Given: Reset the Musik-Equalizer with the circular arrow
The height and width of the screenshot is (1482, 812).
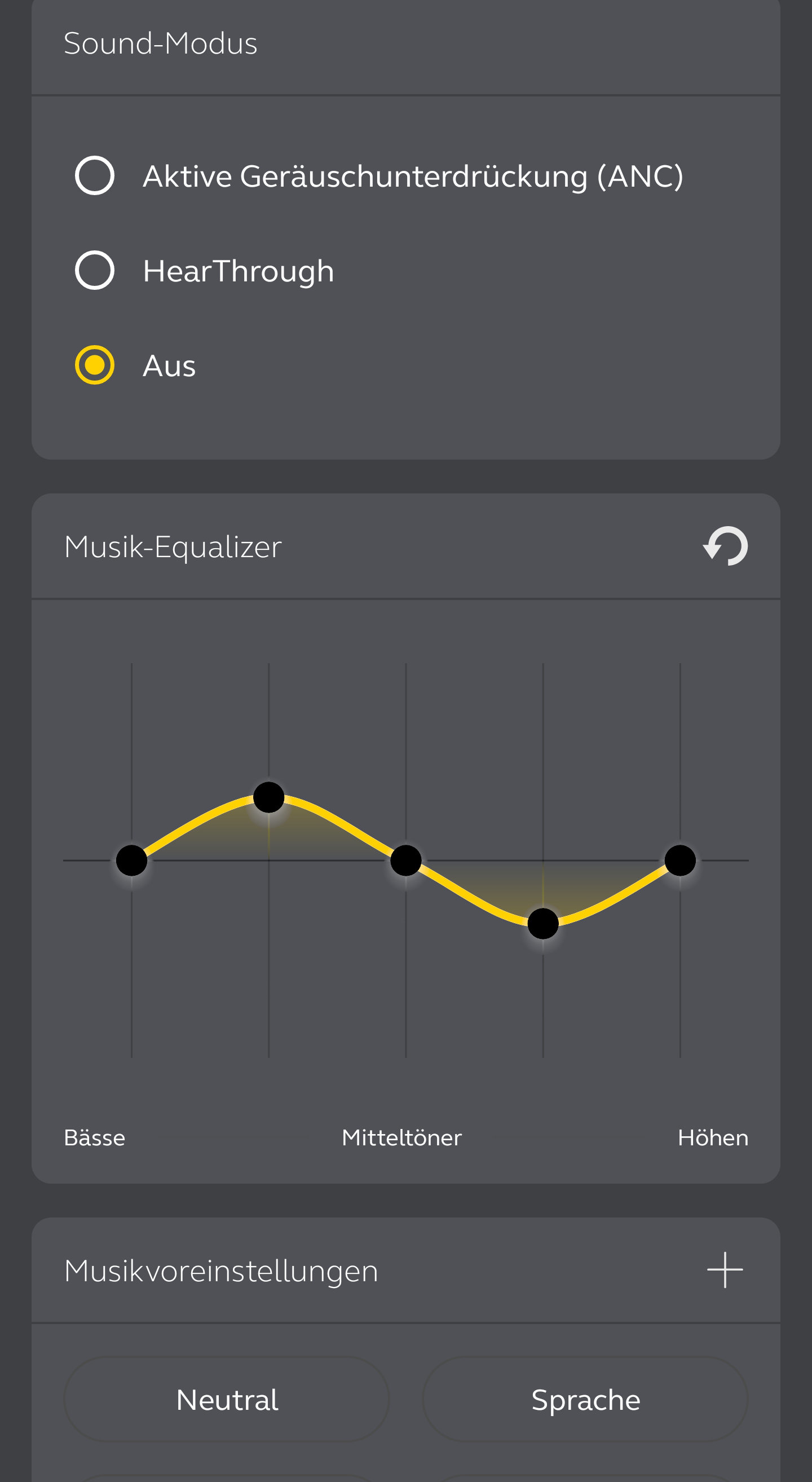Looking at the screenshot, I should pos(725,546).
